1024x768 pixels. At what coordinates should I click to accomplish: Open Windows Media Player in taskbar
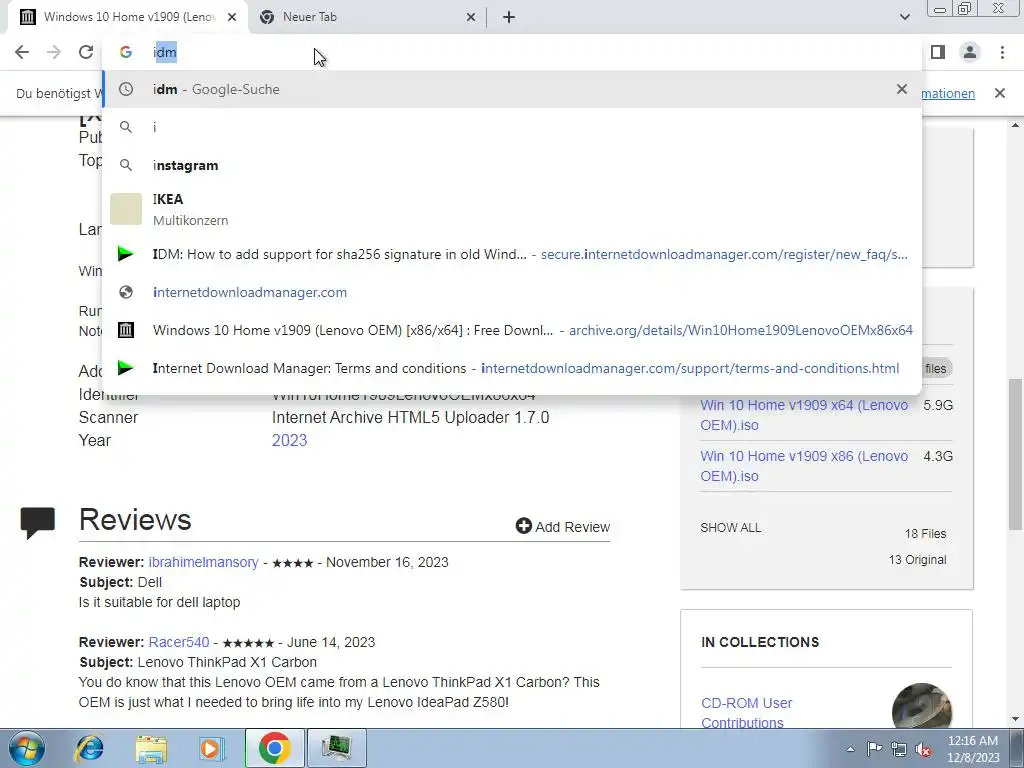point(211,748)
